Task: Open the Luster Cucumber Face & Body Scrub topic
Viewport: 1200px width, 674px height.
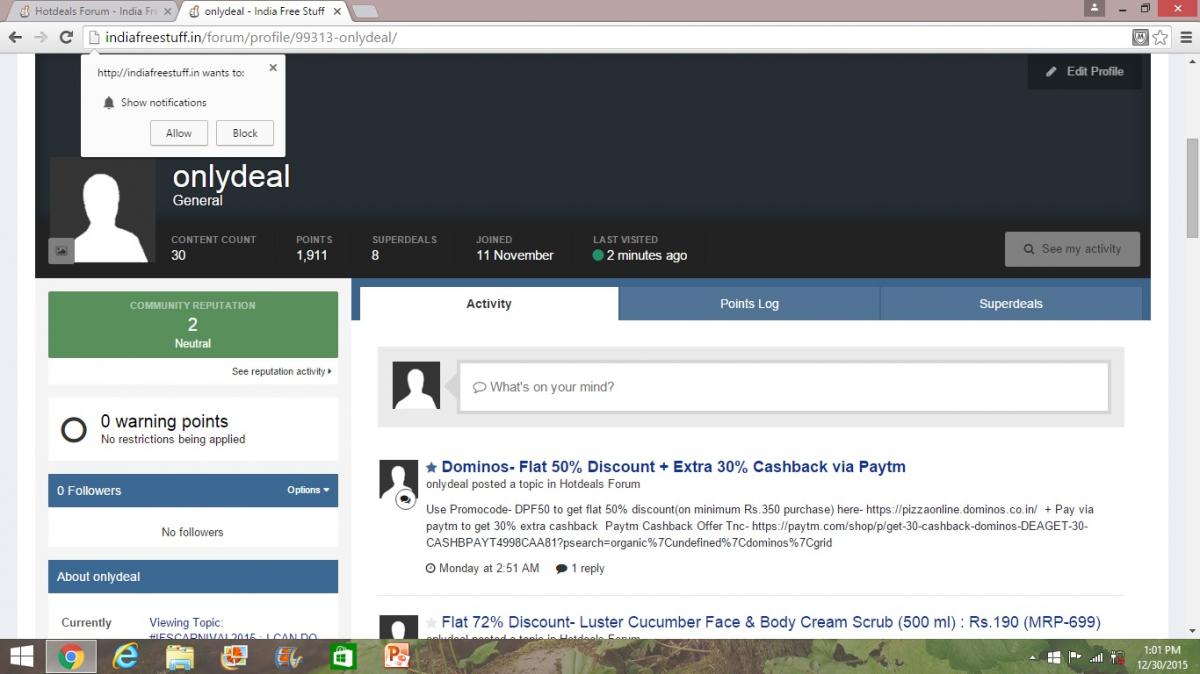Action: (x=771, y=622)
